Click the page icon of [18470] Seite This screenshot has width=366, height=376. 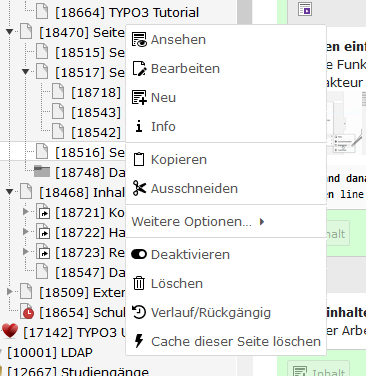[26, 32]
